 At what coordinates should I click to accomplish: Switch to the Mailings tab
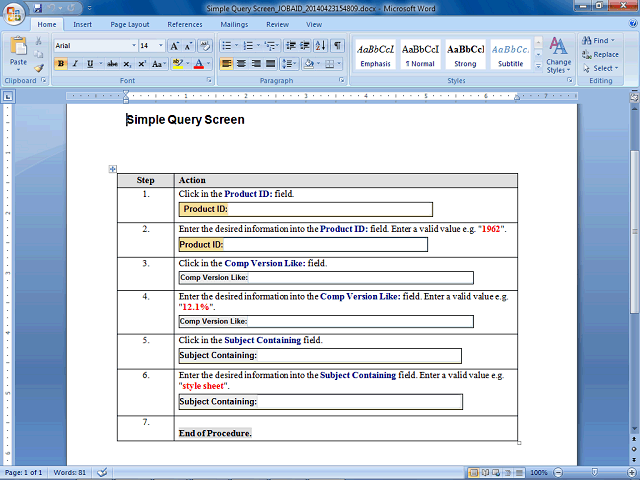pyautogui.click(x=234, y=24)
